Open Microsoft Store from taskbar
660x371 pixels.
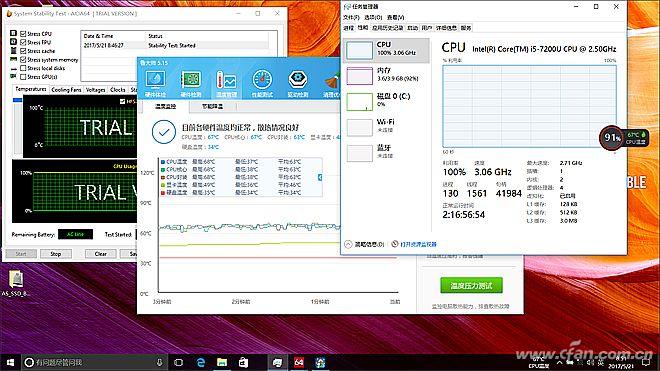243,362
